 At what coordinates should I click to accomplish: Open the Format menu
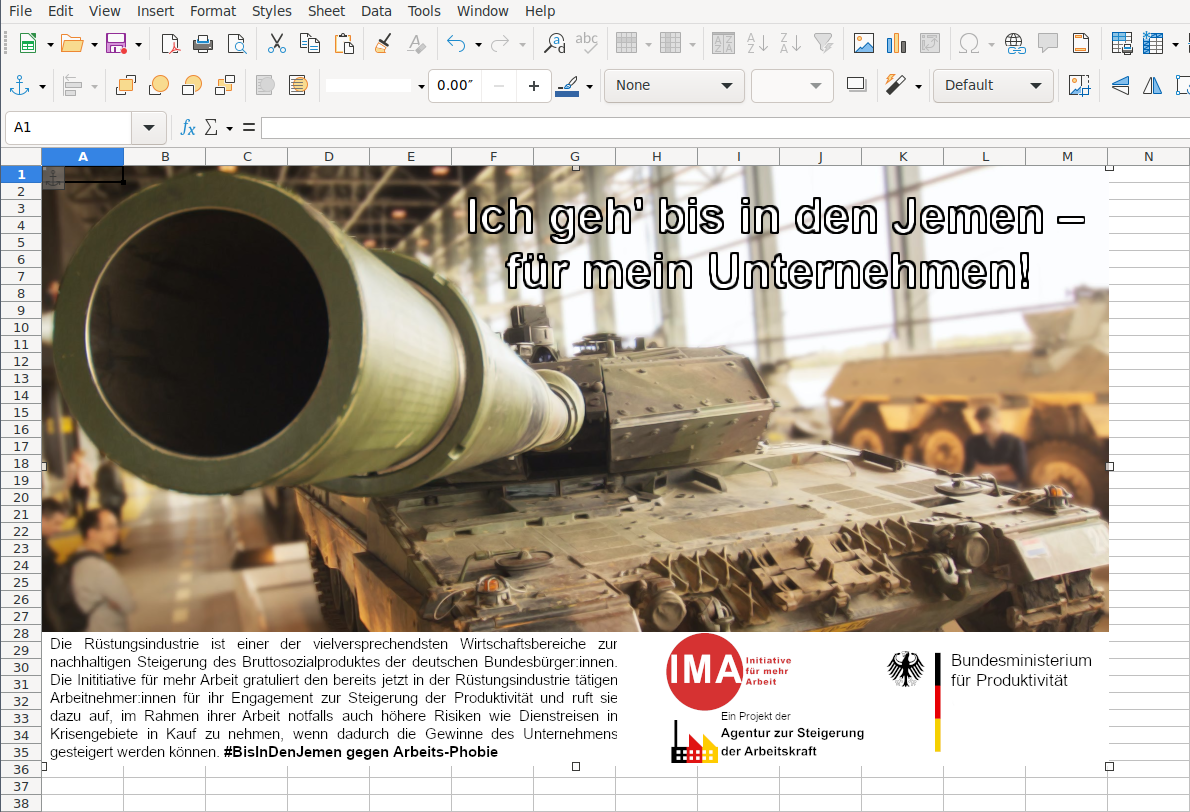pos(213,11)
